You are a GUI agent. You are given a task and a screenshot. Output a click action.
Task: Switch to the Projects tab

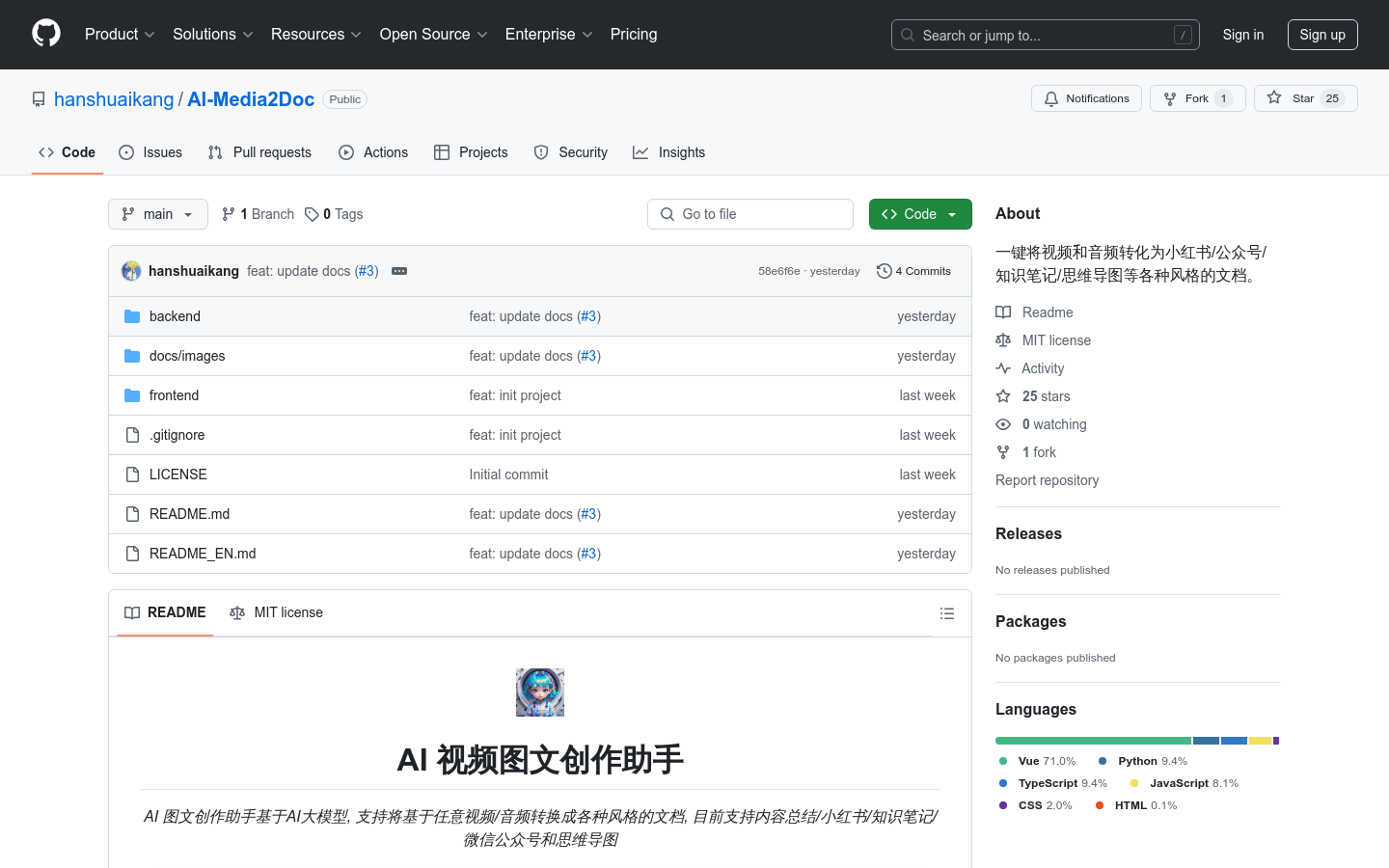click(x=471, y=152)
